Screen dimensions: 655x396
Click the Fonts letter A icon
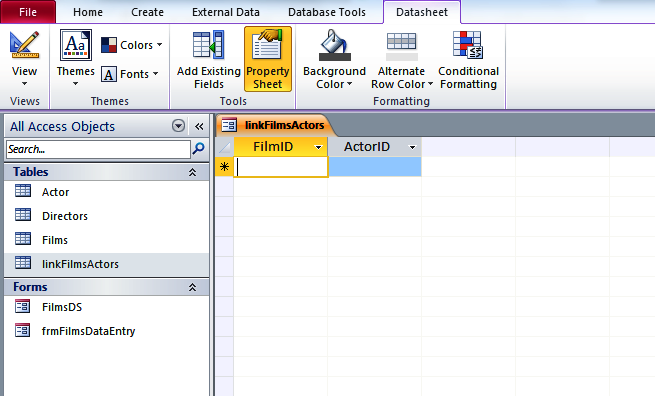[109, 75]
